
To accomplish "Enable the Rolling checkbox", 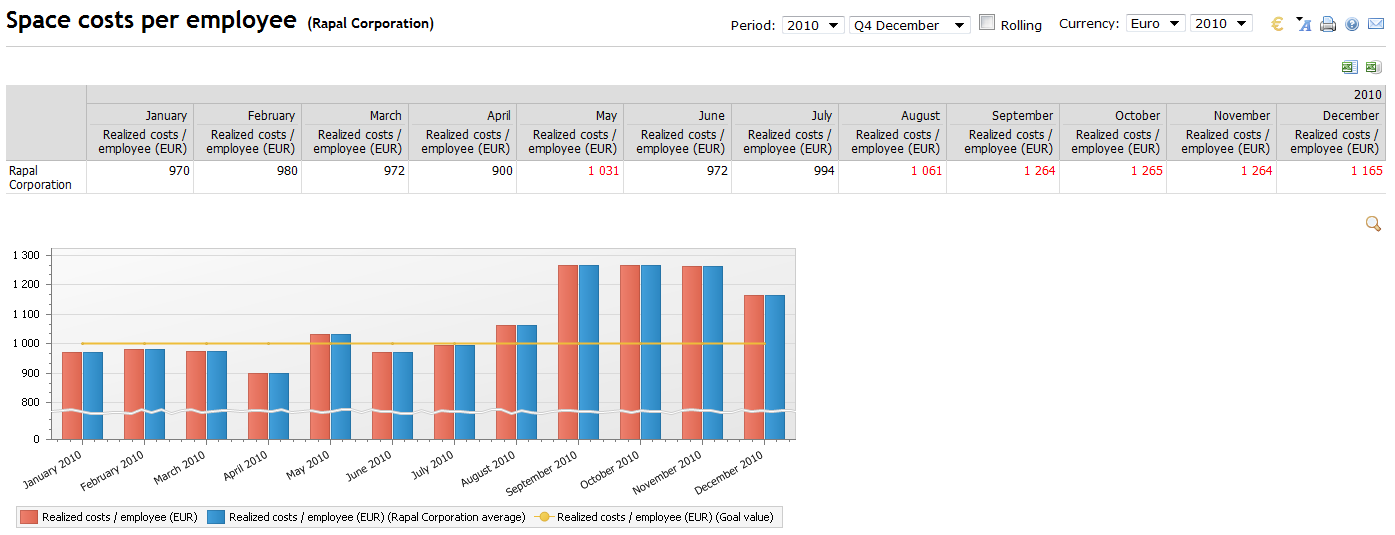I will [987, 23].
